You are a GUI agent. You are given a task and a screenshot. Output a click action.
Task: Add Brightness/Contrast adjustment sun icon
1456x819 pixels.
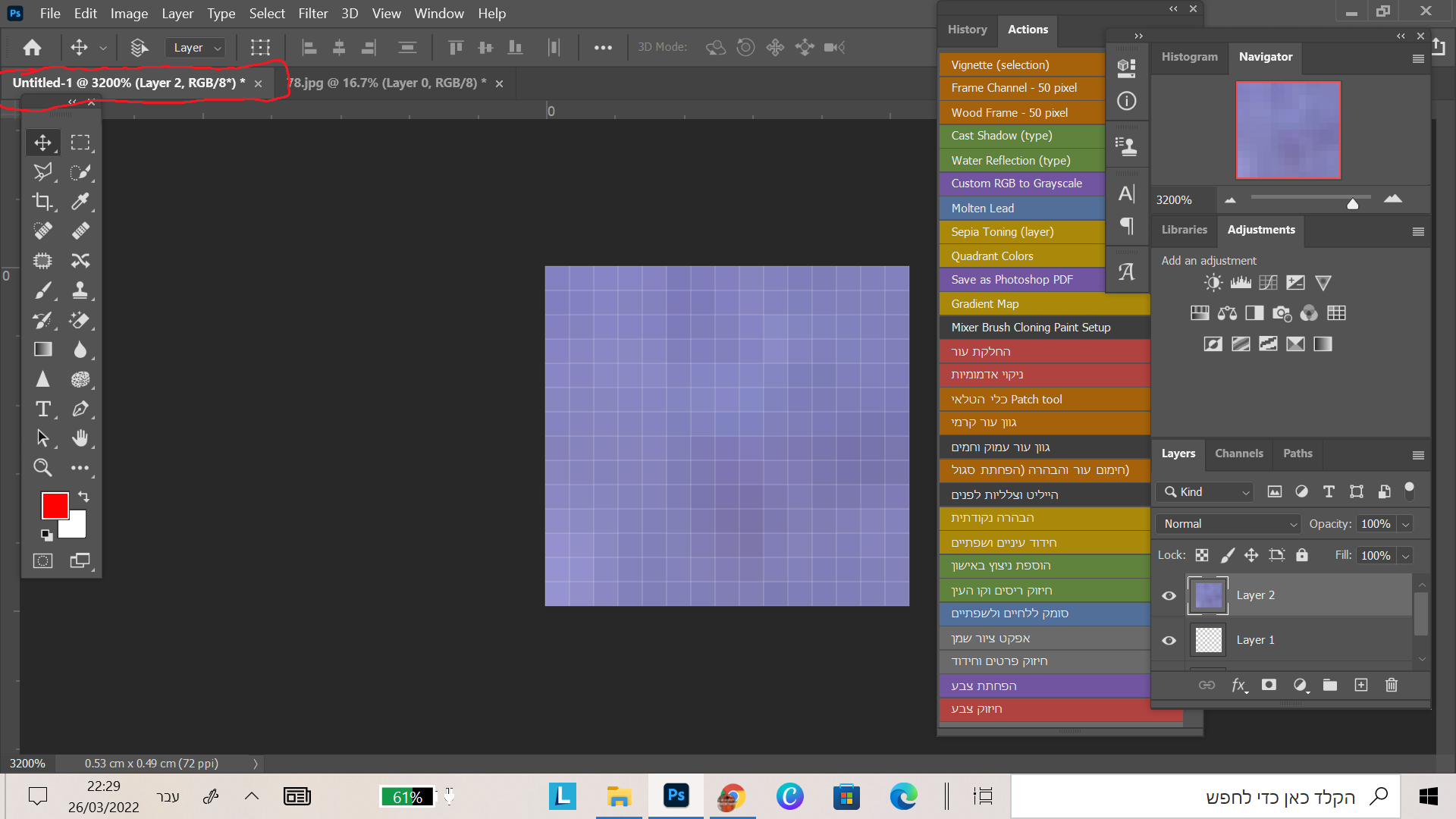click(x=1213, y=283)
